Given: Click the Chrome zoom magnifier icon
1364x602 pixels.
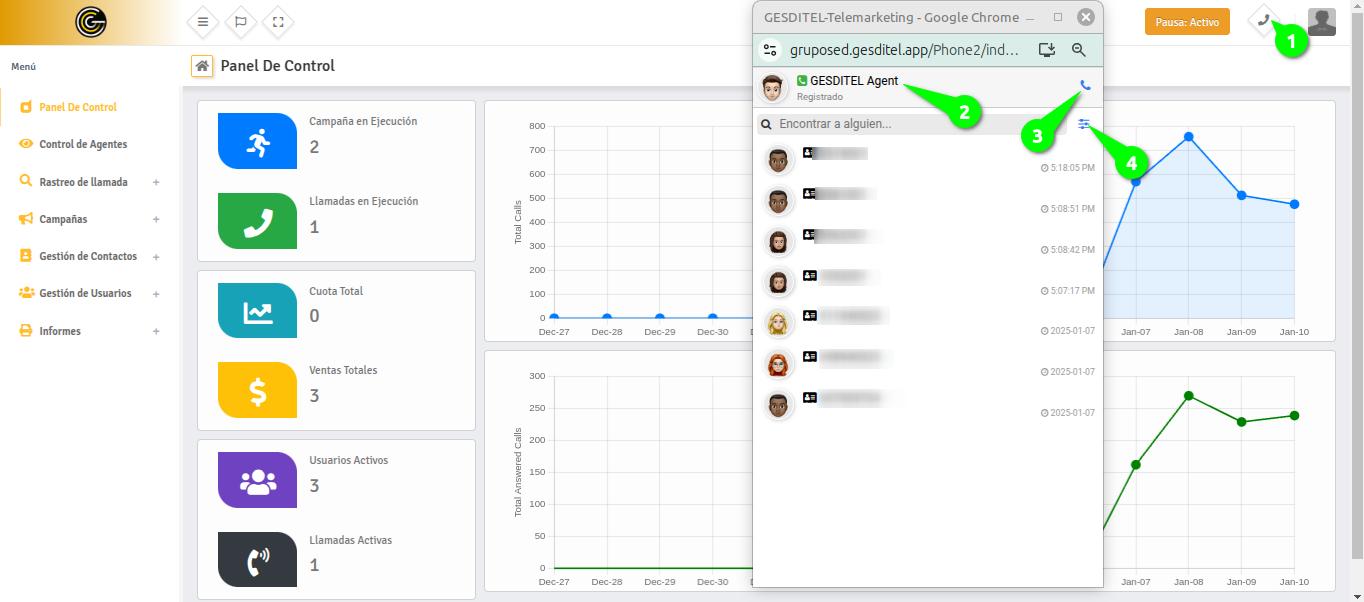Looking at the screenshot, I should 1078,50.
